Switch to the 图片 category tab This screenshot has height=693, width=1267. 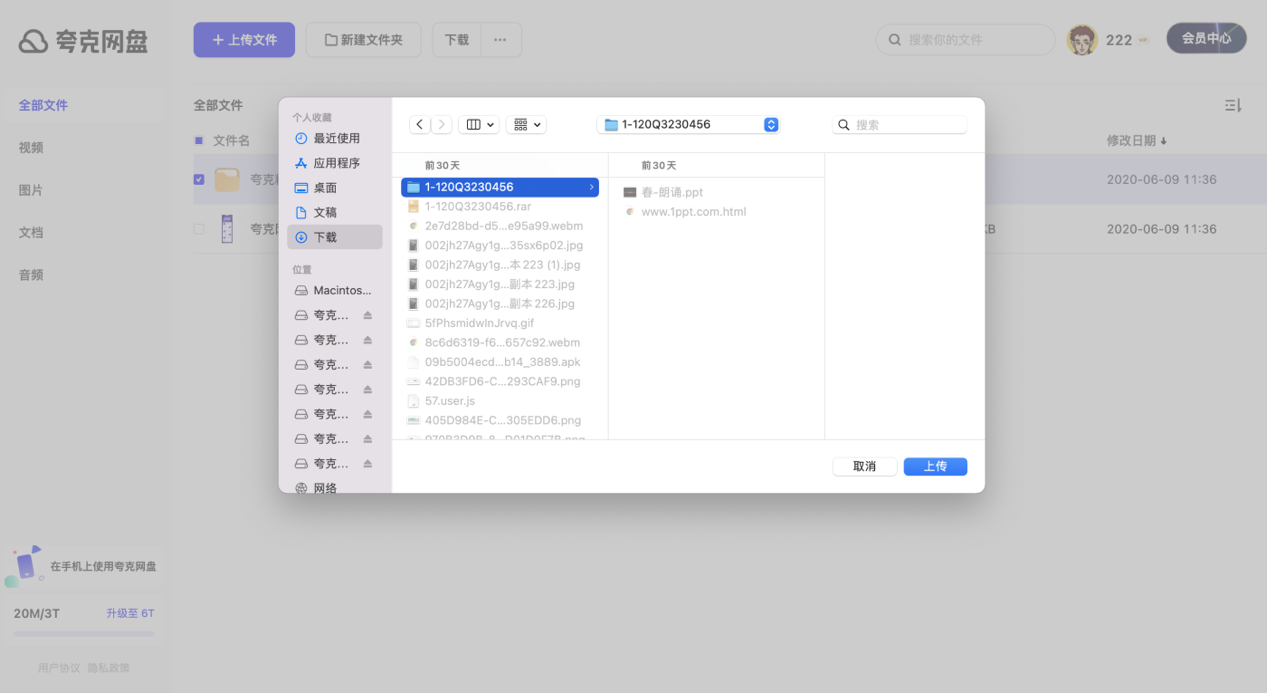coord(30,190)
